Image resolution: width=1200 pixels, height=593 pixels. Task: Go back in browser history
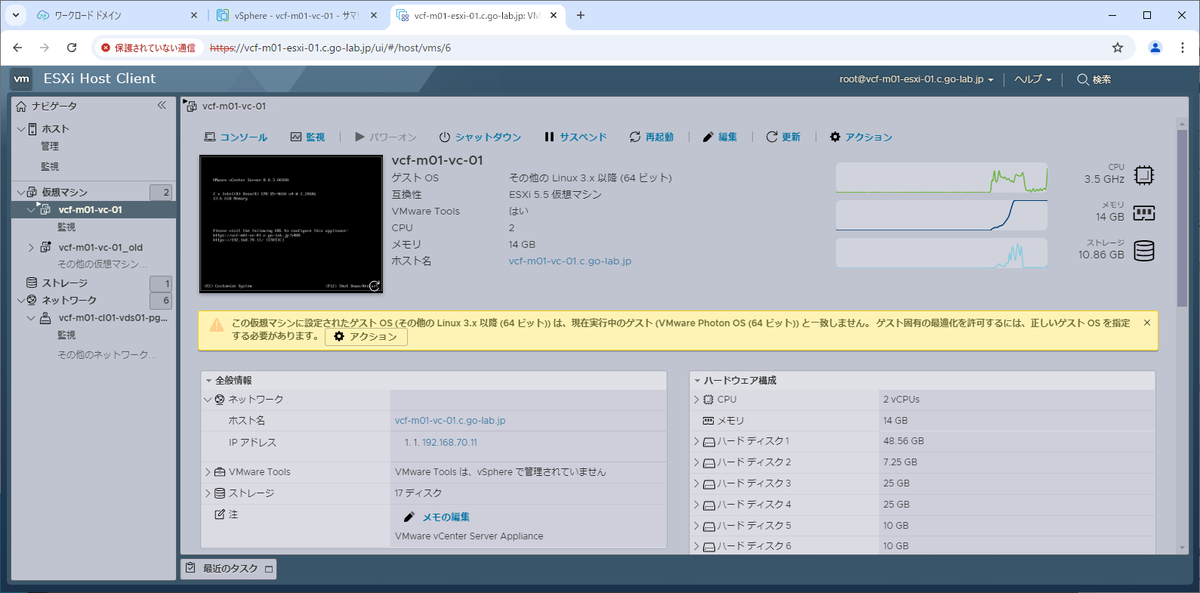tap(18, 47)
